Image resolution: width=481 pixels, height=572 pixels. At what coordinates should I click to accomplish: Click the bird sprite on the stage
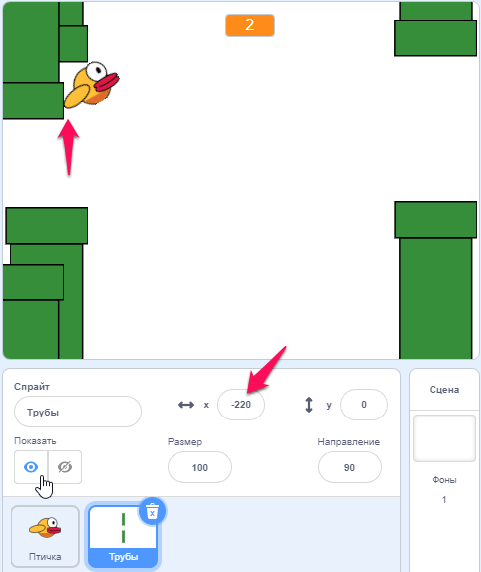[x=92, y=85]
